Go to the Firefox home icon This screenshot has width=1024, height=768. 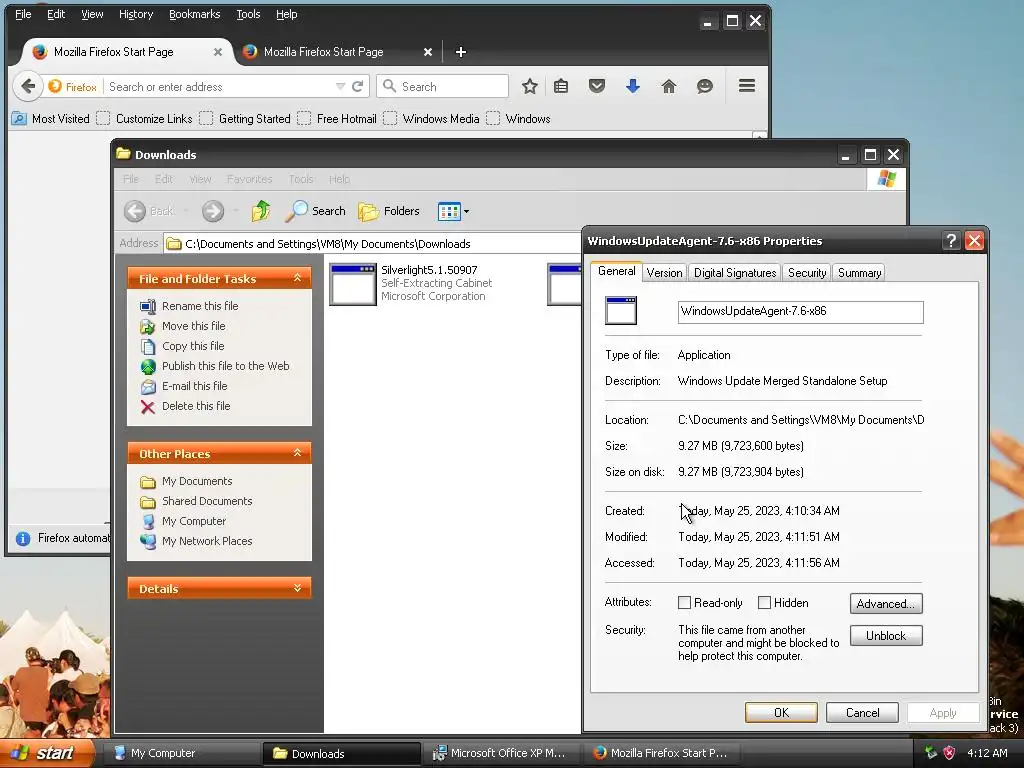(669, 86)
